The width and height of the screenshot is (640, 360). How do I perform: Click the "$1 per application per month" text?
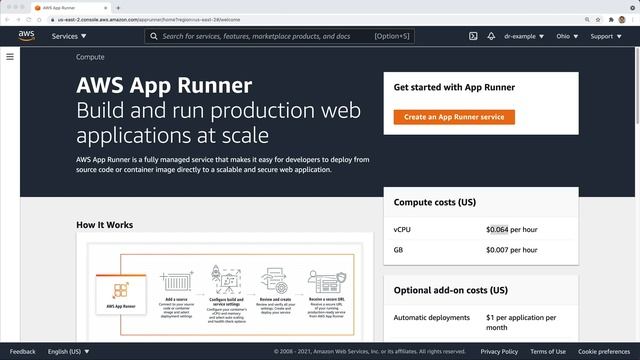pyautogui.click(x=521, y=322)
